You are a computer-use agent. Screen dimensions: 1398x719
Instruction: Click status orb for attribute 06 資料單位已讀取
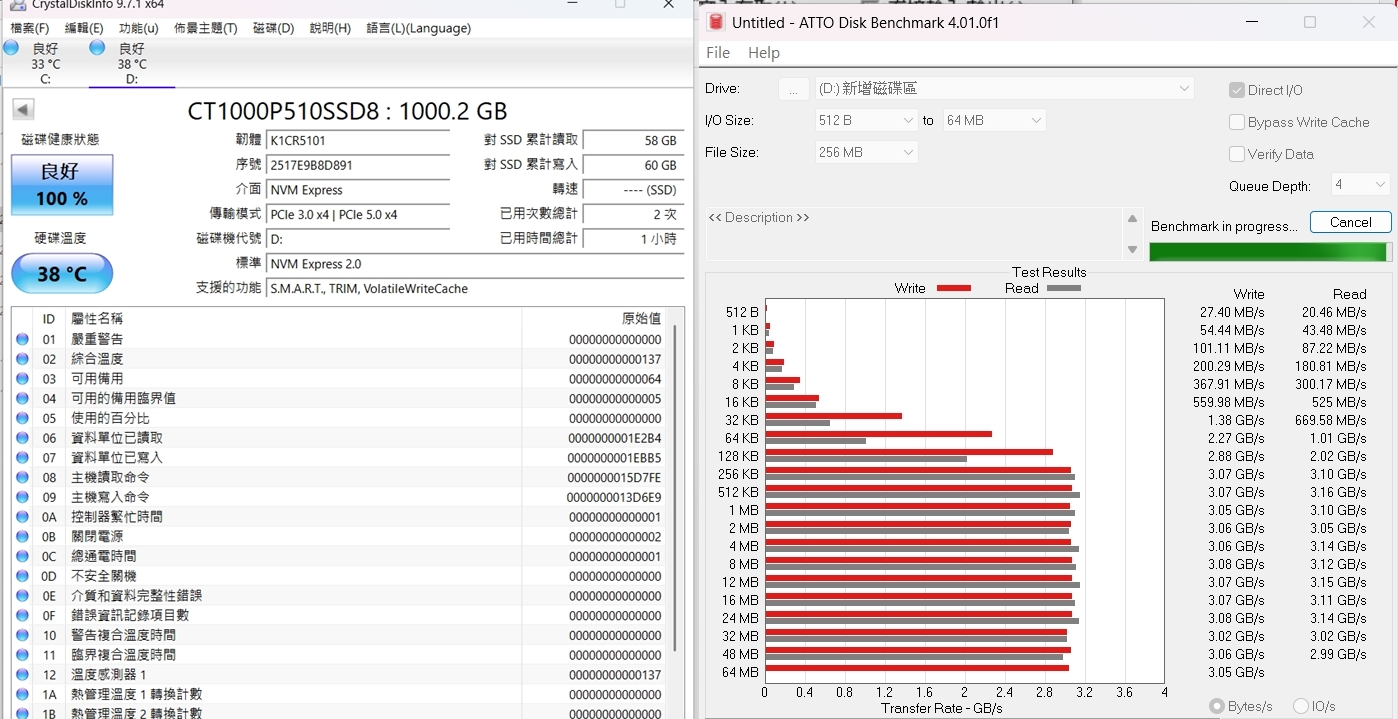(23, 438)
